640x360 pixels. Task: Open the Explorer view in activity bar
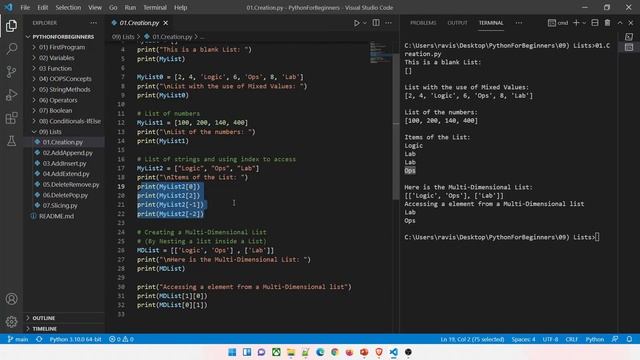pyautogui.click(x=11, y=26)
